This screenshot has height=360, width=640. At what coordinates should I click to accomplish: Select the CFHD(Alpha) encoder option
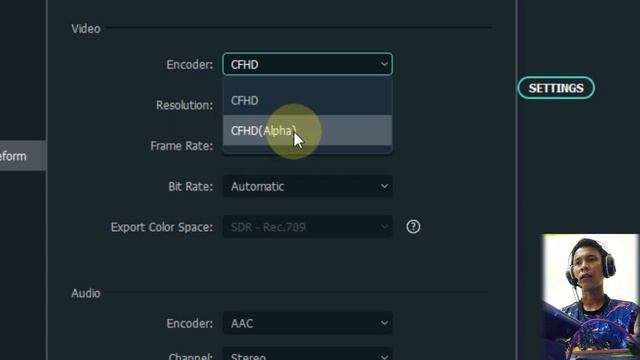307,131
